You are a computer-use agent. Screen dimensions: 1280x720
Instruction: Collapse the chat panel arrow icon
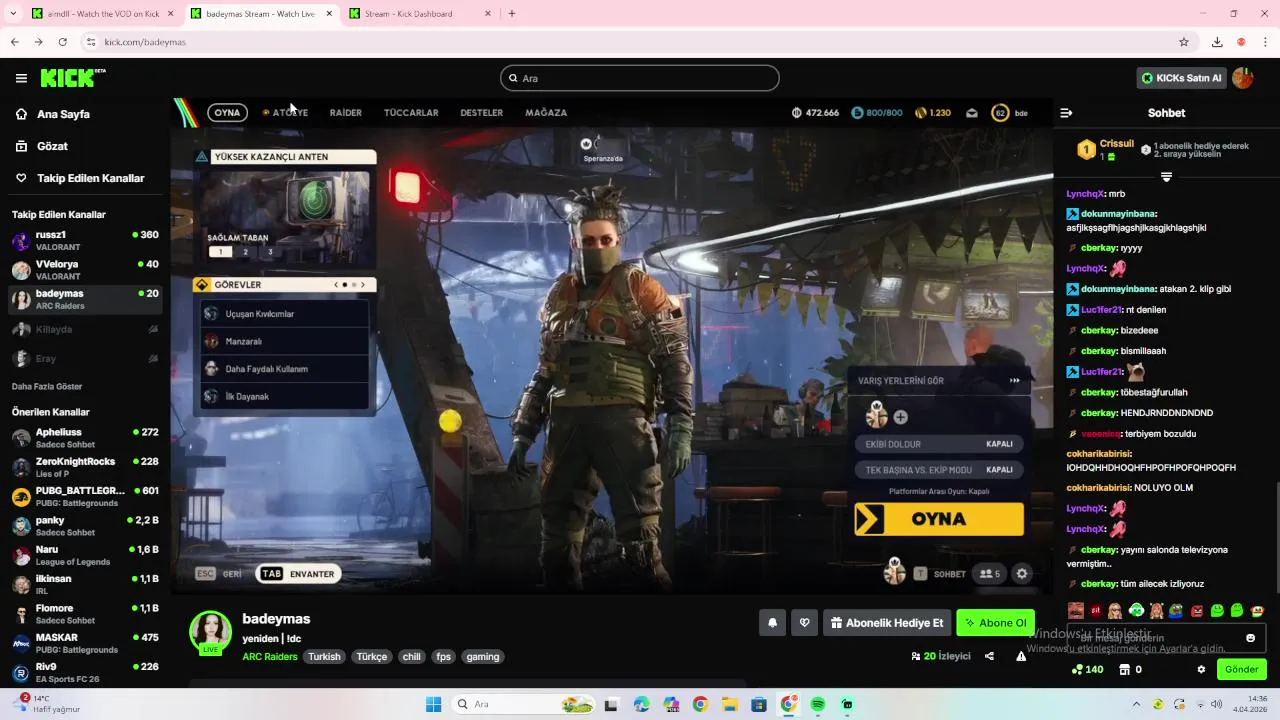(x=1066, y=113)
